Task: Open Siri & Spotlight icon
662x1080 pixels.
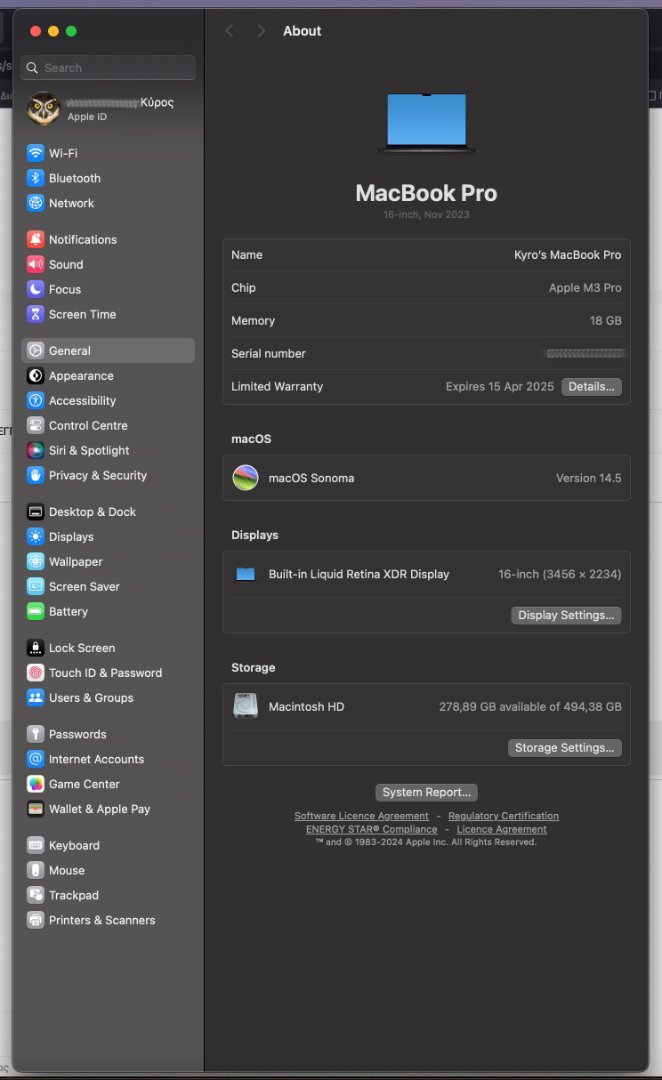Action: tap(35, 450)
